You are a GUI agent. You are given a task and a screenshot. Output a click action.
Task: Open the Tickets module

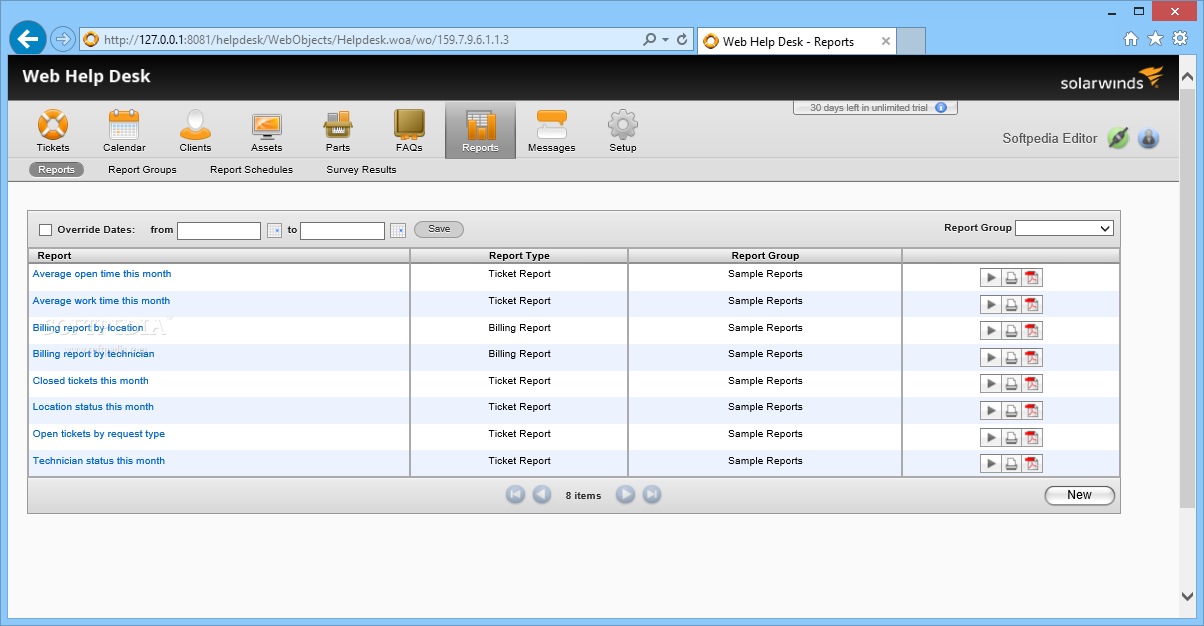click(x=53, y=131)
